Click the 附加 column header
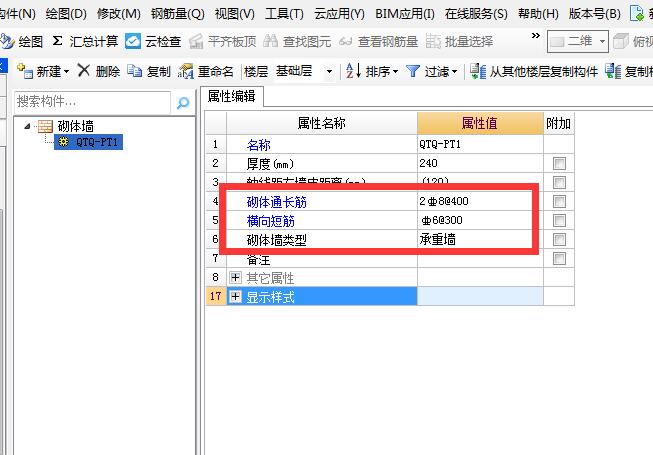This screenshot has height=455, width=653. 559,123
